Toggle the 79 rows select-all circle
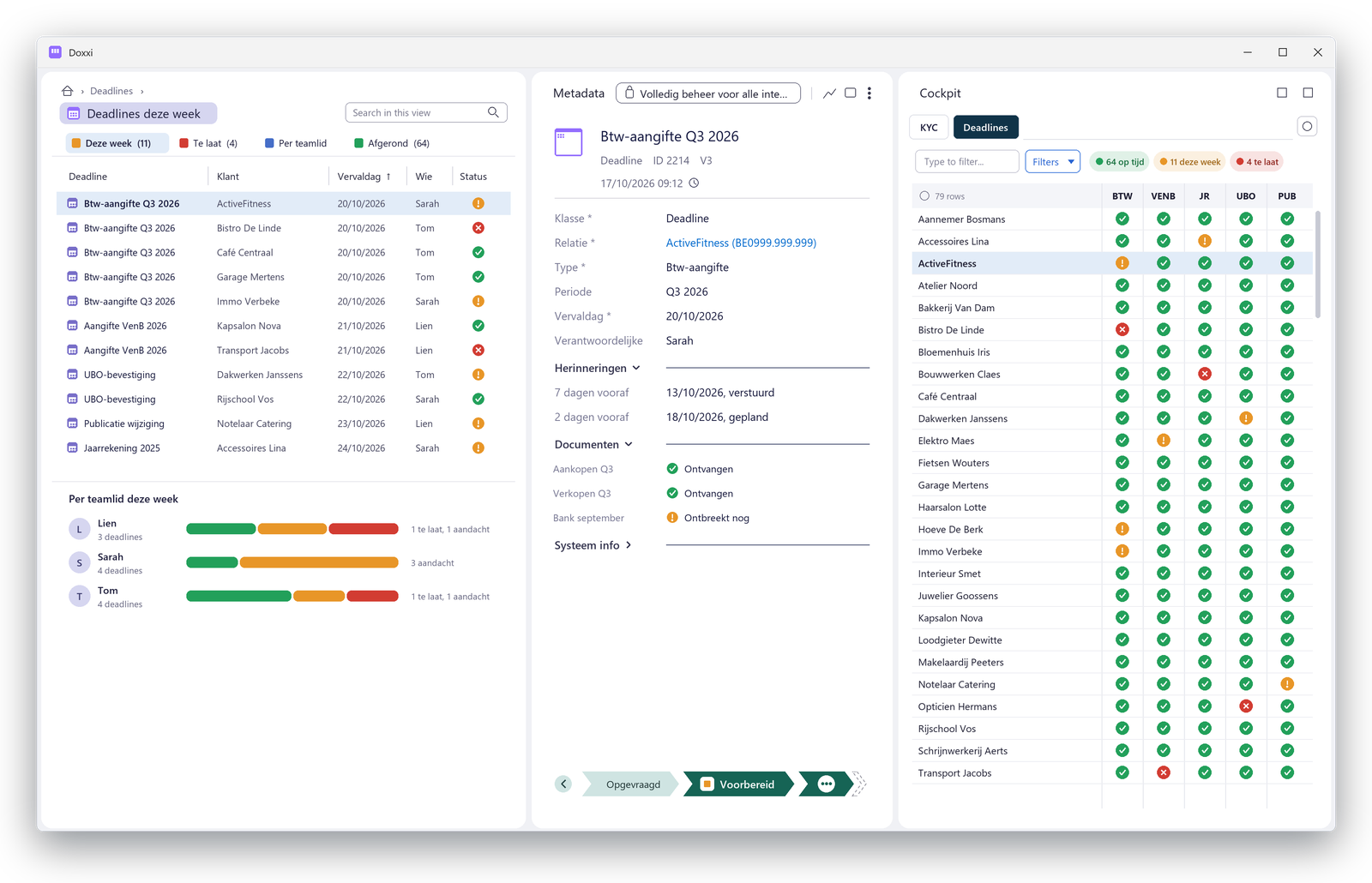Image resolution: width=1372 pixels, height=883 pixels. tap(924, 196)
